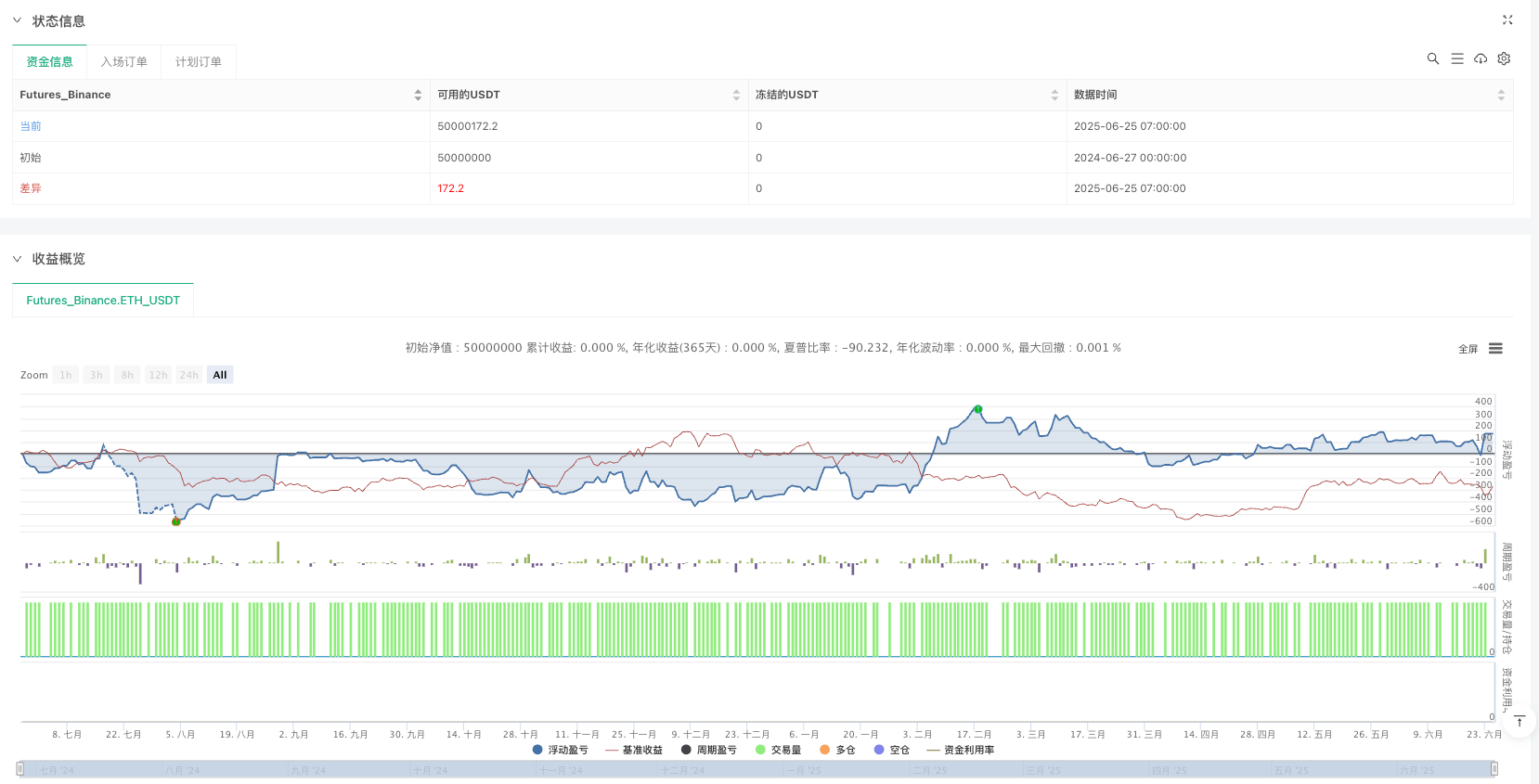
Task: Open the chart hamburger menu icon
Action: (x=1495, y=349)
